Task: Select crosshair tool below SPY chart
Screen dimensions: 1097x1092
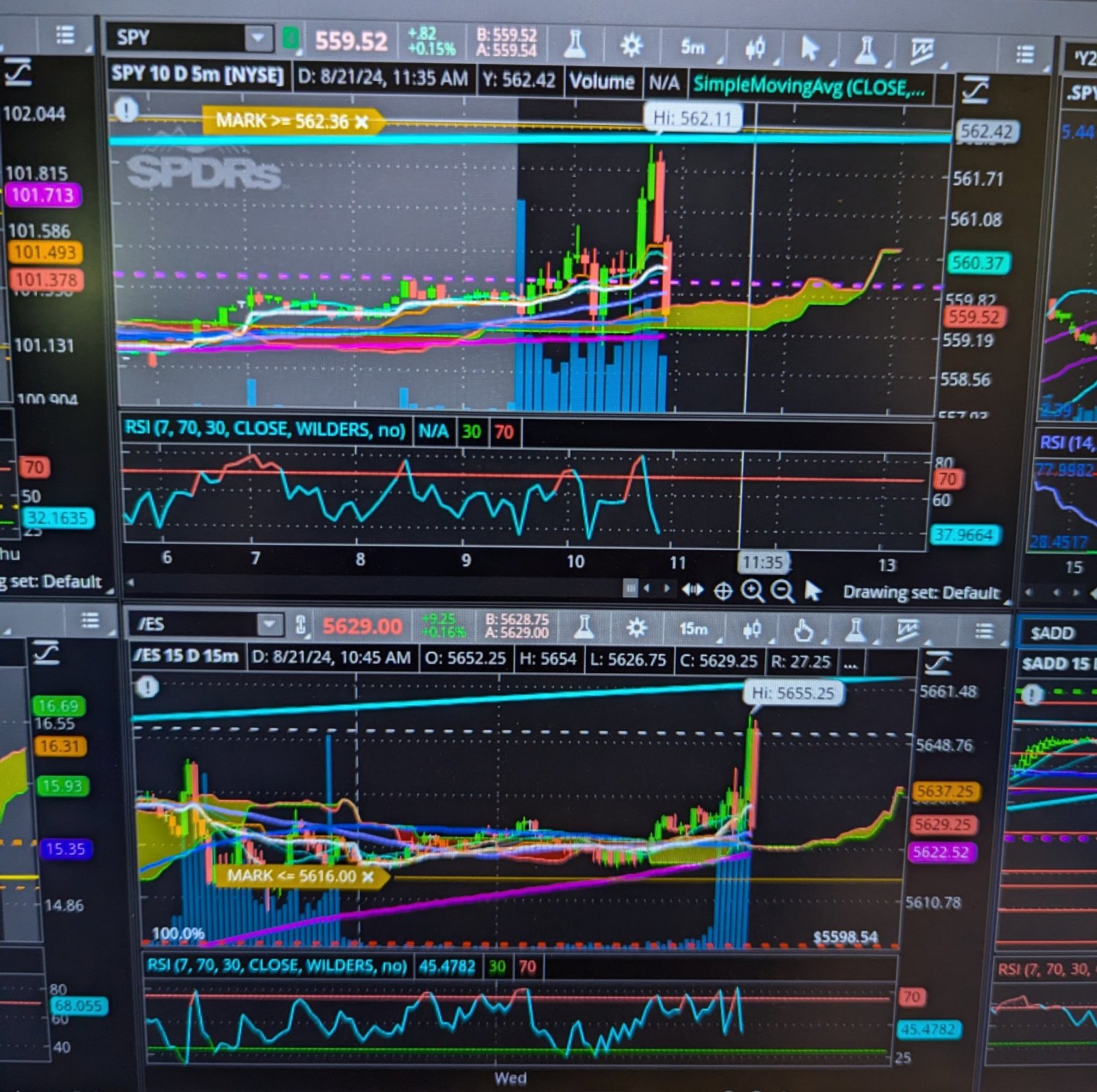Action: (723, 590)
